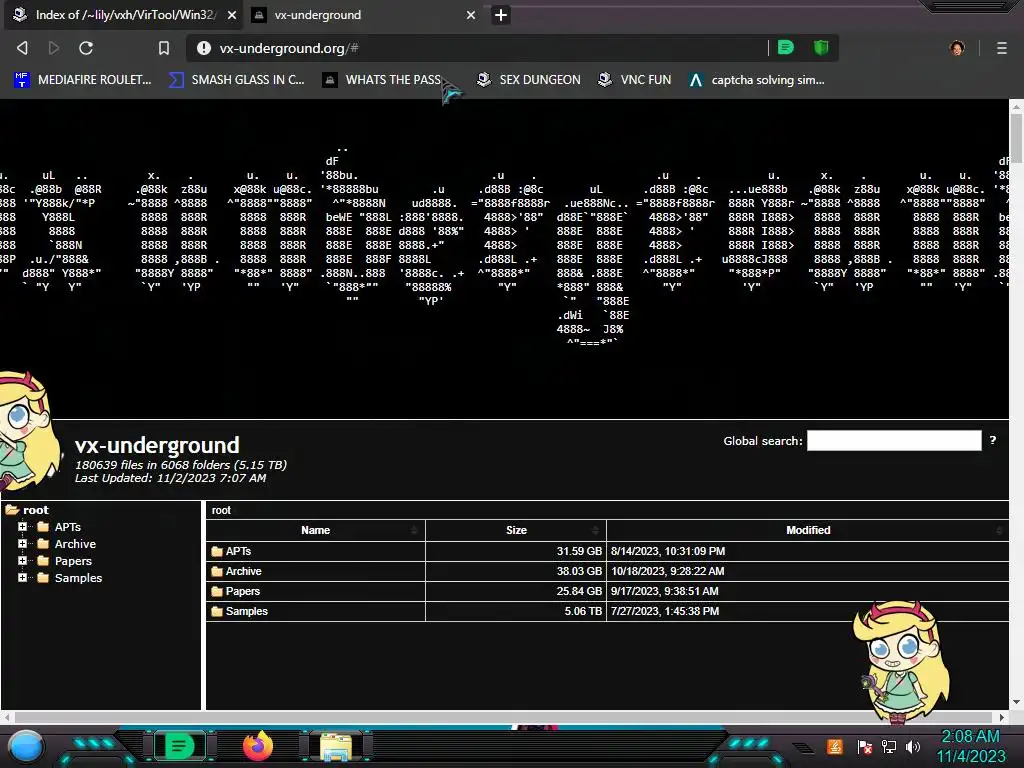This screenshot has width=1024, height=768.
Task: Open the volume speaker tray icon
Action: pos(913,746)
